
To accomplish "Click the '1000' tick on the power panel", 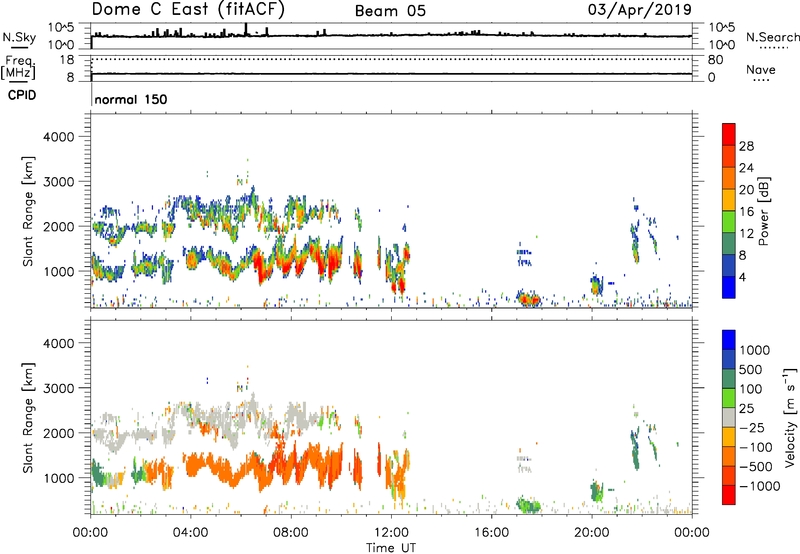I will click(x=58, y=271).
